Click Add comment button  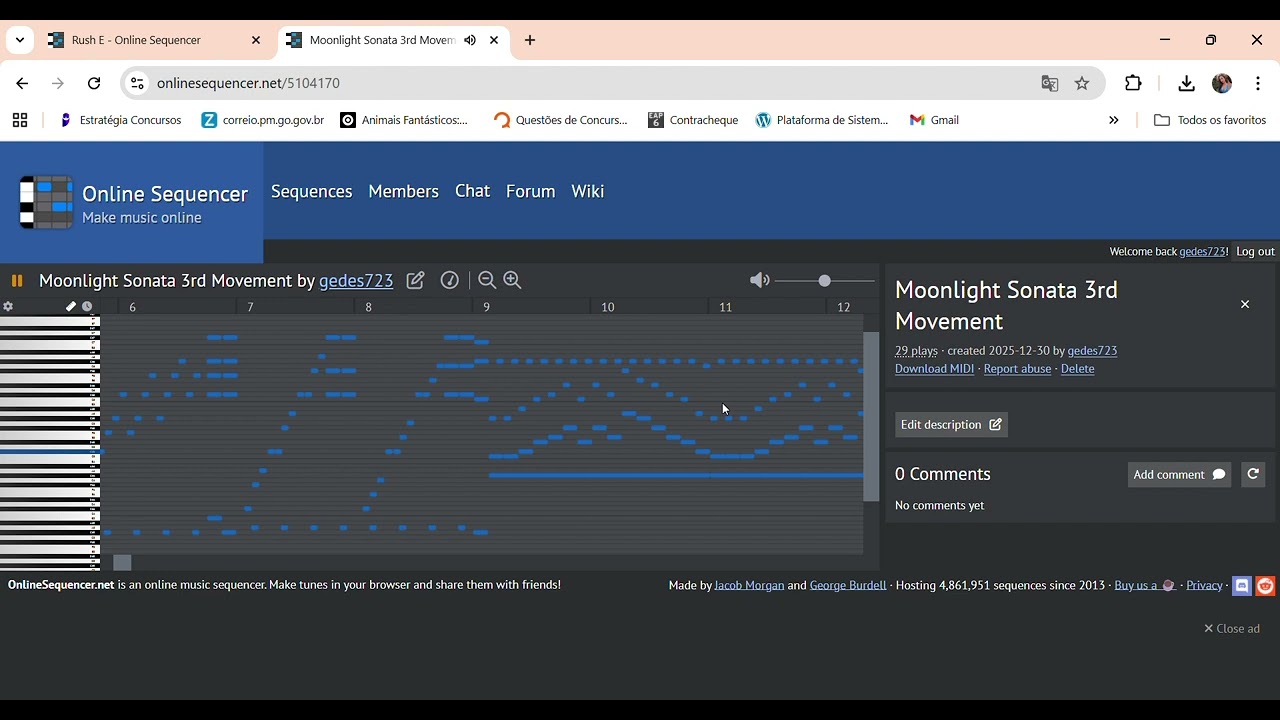[x=1179, y=475]
